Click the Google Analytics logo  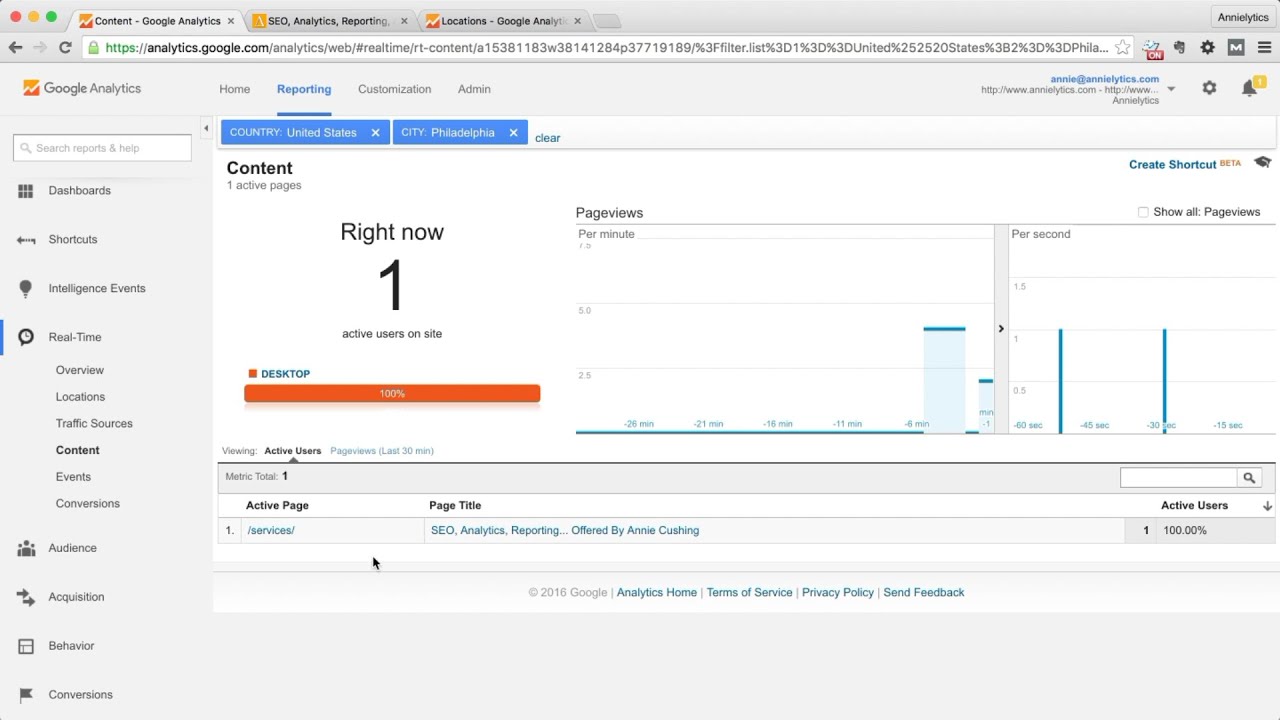coord(82,88)
